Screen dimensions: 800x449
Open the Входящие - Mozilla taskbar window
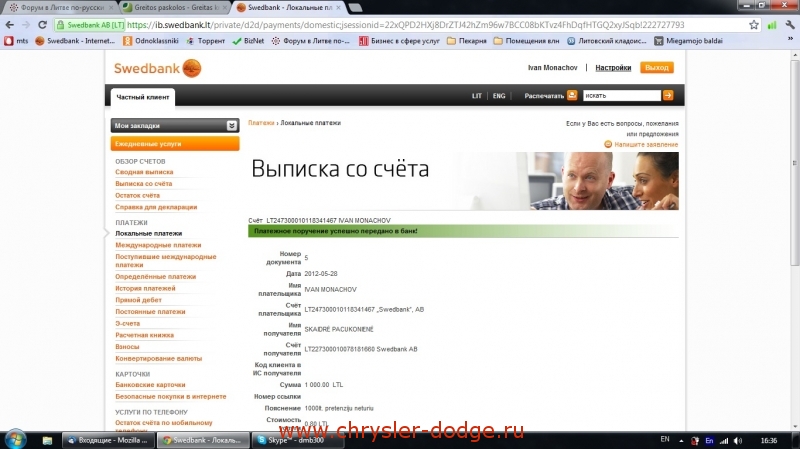(108, 440)
